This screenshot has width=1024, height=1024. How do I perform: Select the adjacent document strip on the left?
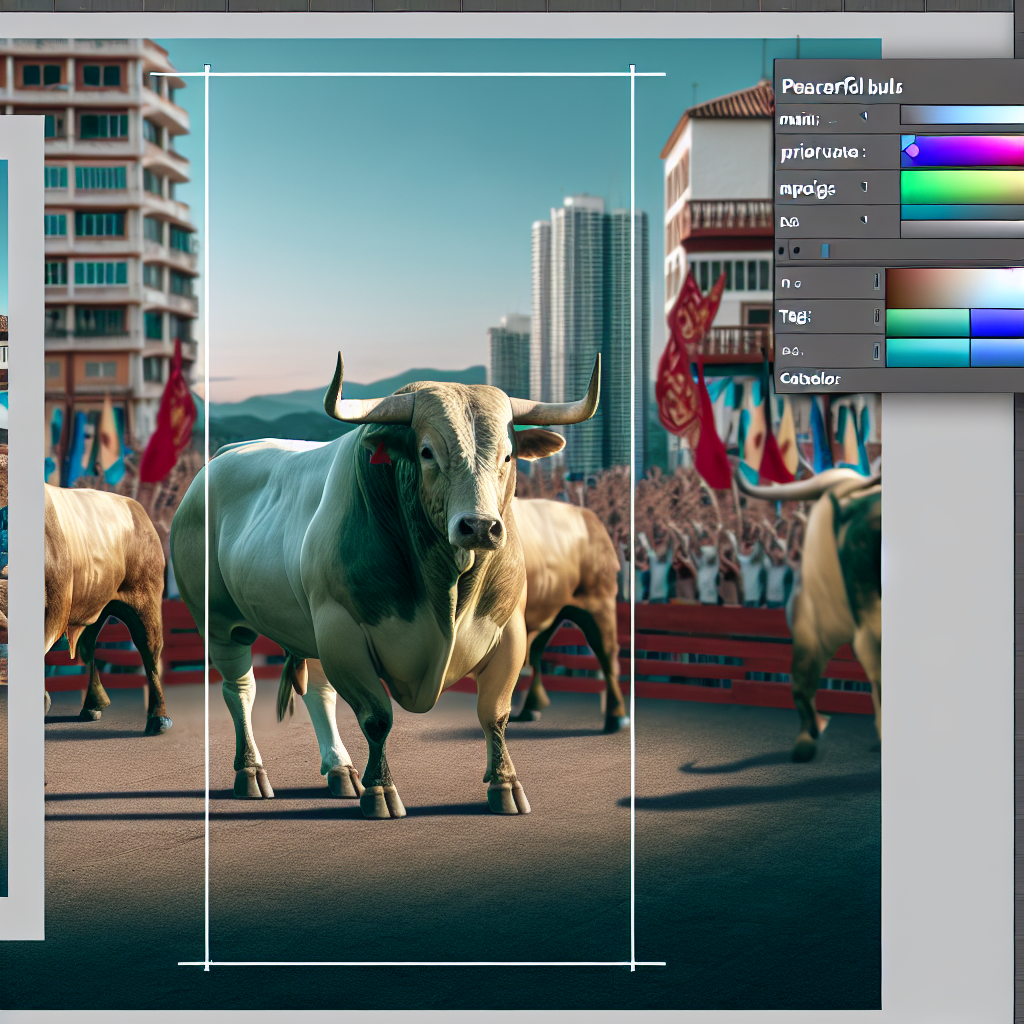(22, 520)
